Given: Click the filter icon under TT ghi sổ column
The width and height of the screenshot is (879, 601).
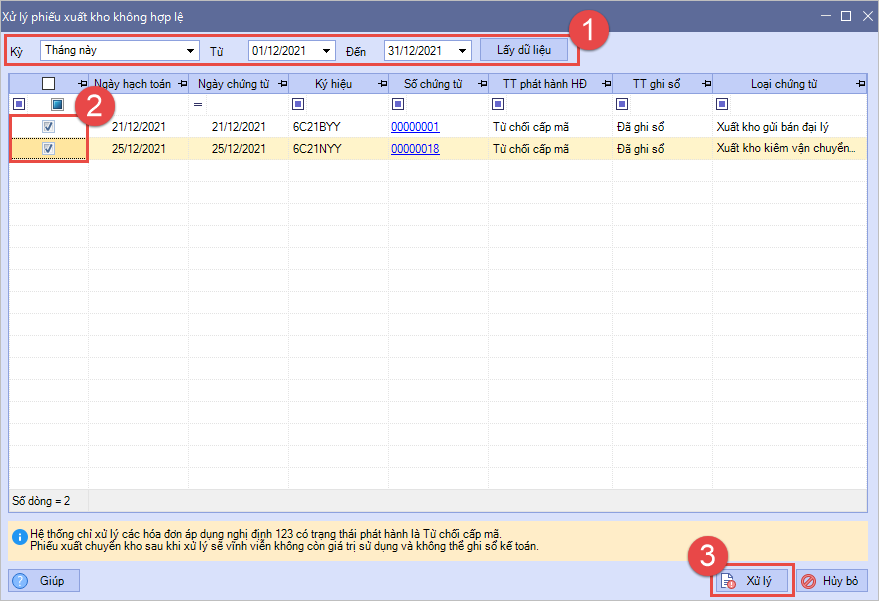Looking at the screenshot, I should coord(622,104).
